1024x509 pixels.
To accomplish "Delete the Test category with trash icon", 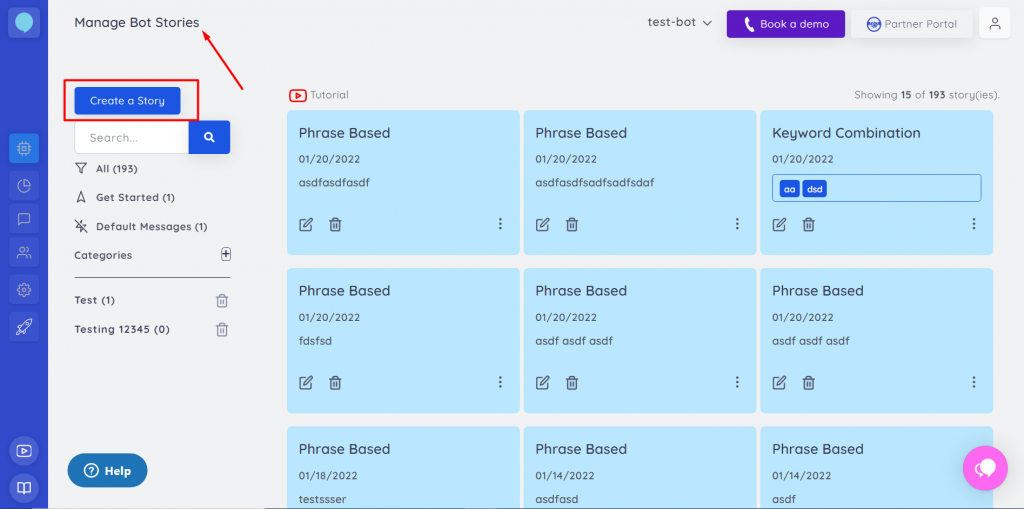I will coord(222,301).
